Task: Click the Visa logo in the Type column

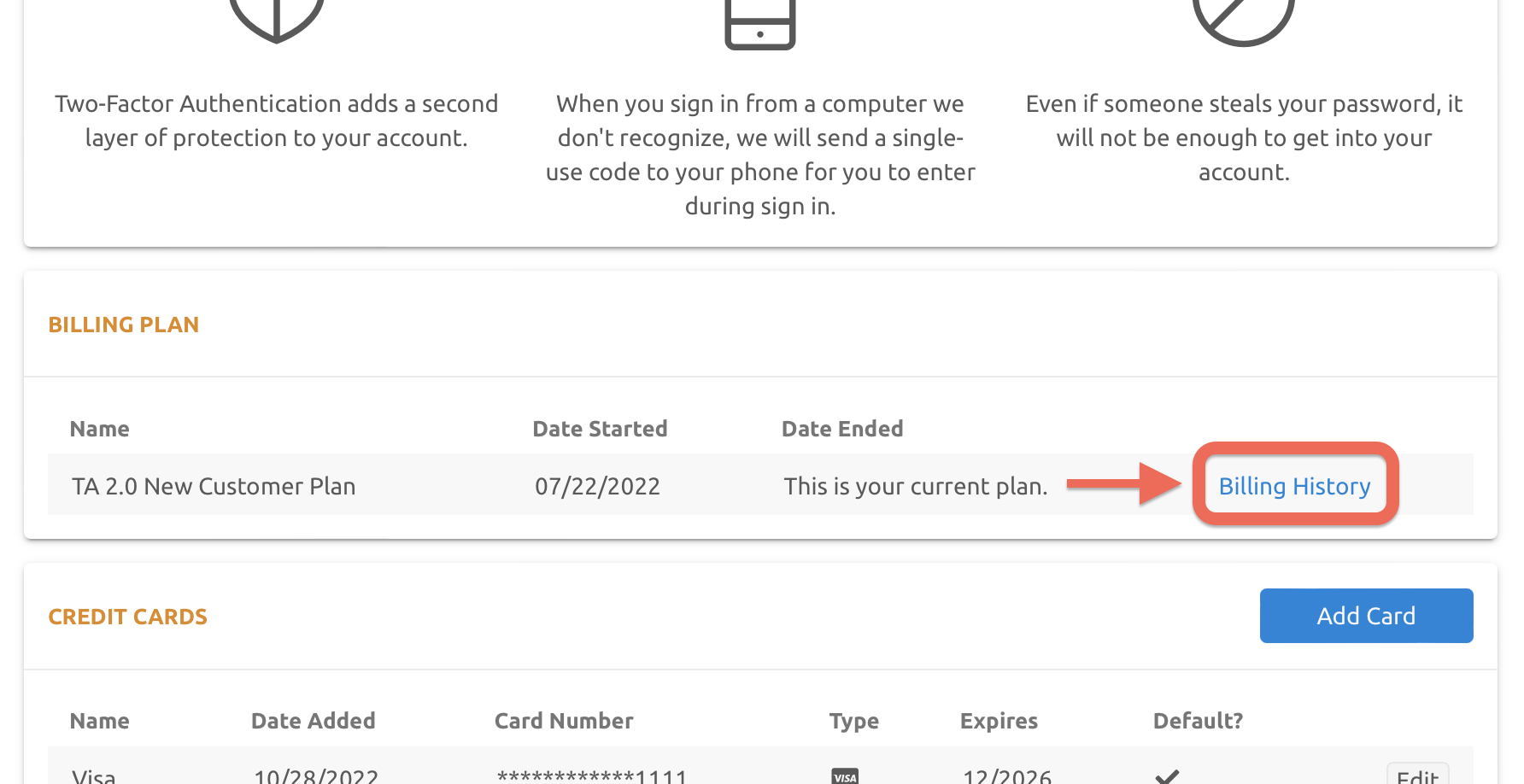Action: (846, 775)
